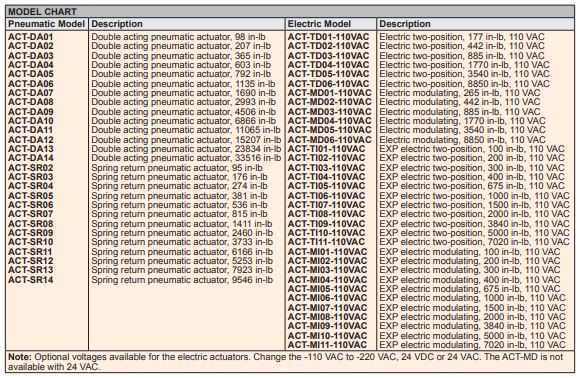Click model ACT-TD05-110VAC

pos(328,74)
